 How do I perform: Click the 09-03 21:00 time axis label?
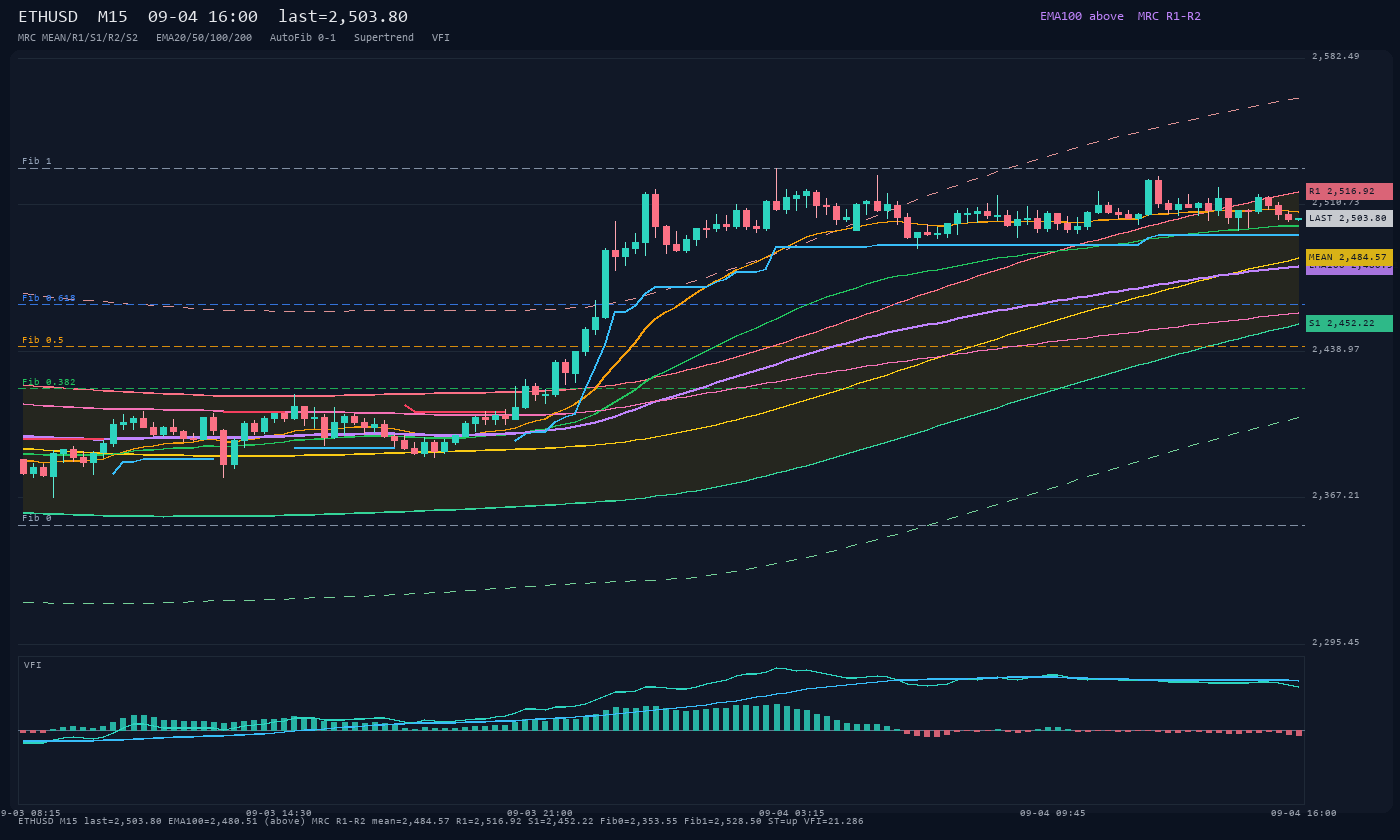[540, 813]
